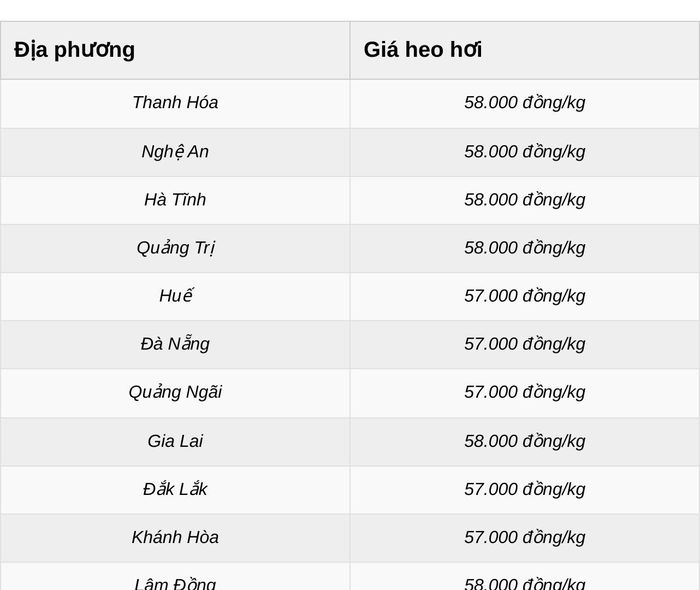The image size is (700, 590).
Task: Click the Hà Tĩnh row name
Action: pyautogui.click(x=175, y=200)
